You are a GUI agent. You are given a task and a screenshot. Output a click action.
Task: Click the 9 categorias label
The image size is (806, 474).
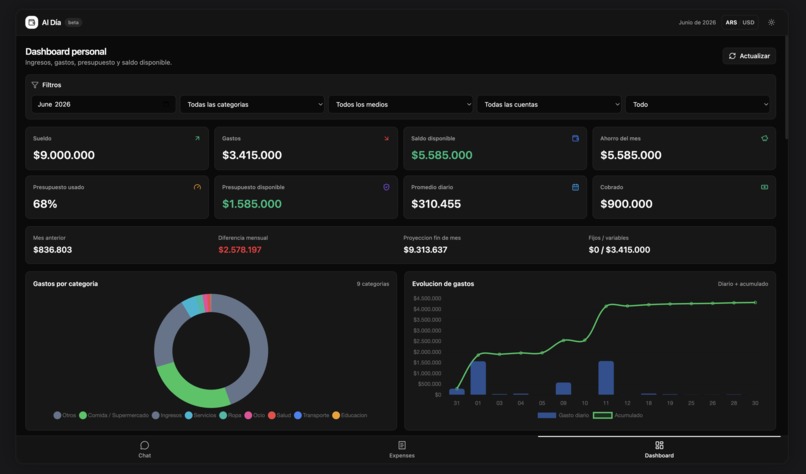click(373, 284)
